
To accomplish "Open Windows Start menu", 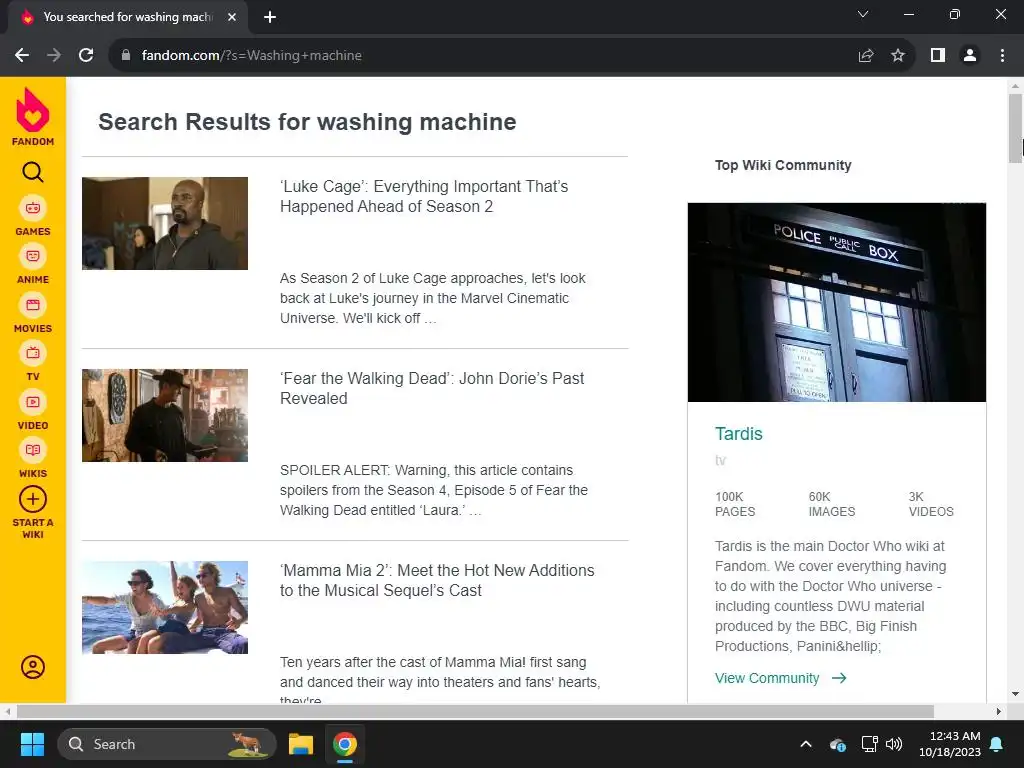I will (32, 744).
